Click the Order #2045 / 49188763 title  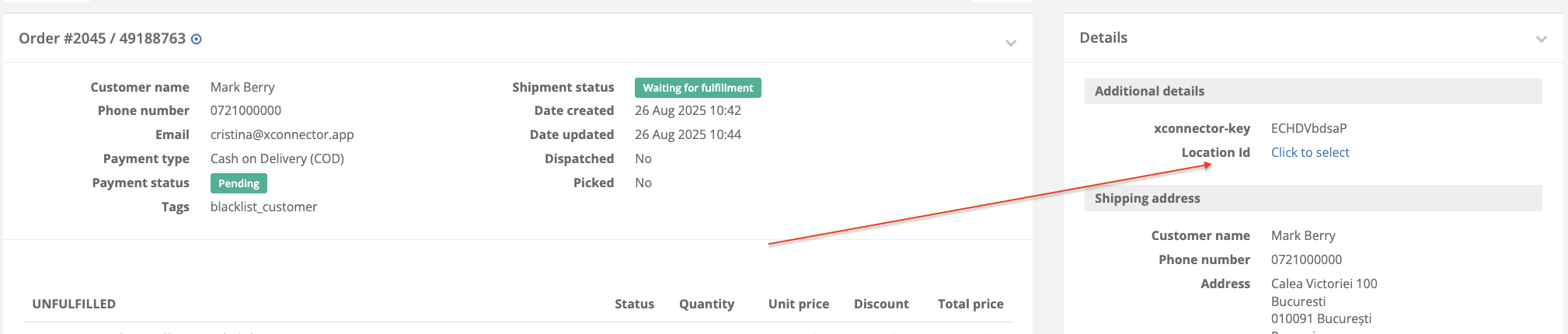click(x=102, y=38)
